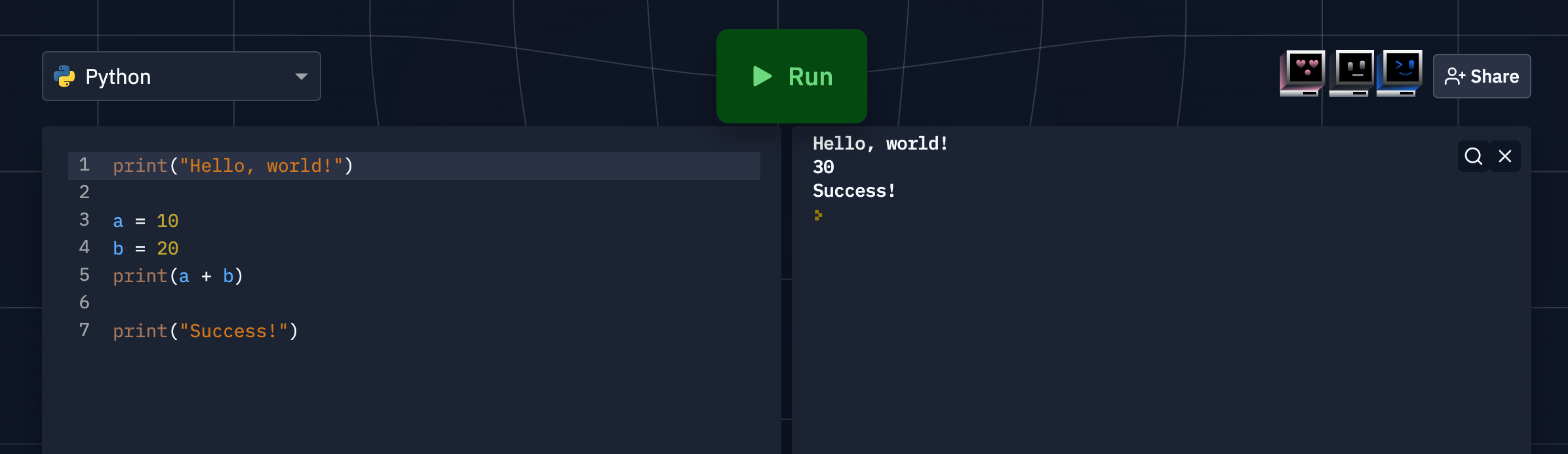Select the gray neutral-face computer avatar

1352,73
